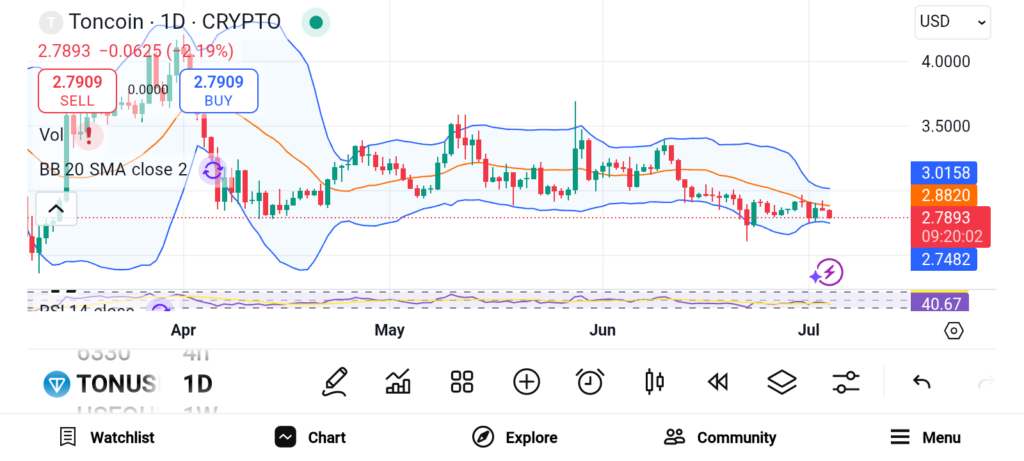Viewport: 1024px width, 461px height.
Task: Undo last action arrow
Action: pyautogui.click(x=921, y=382)
